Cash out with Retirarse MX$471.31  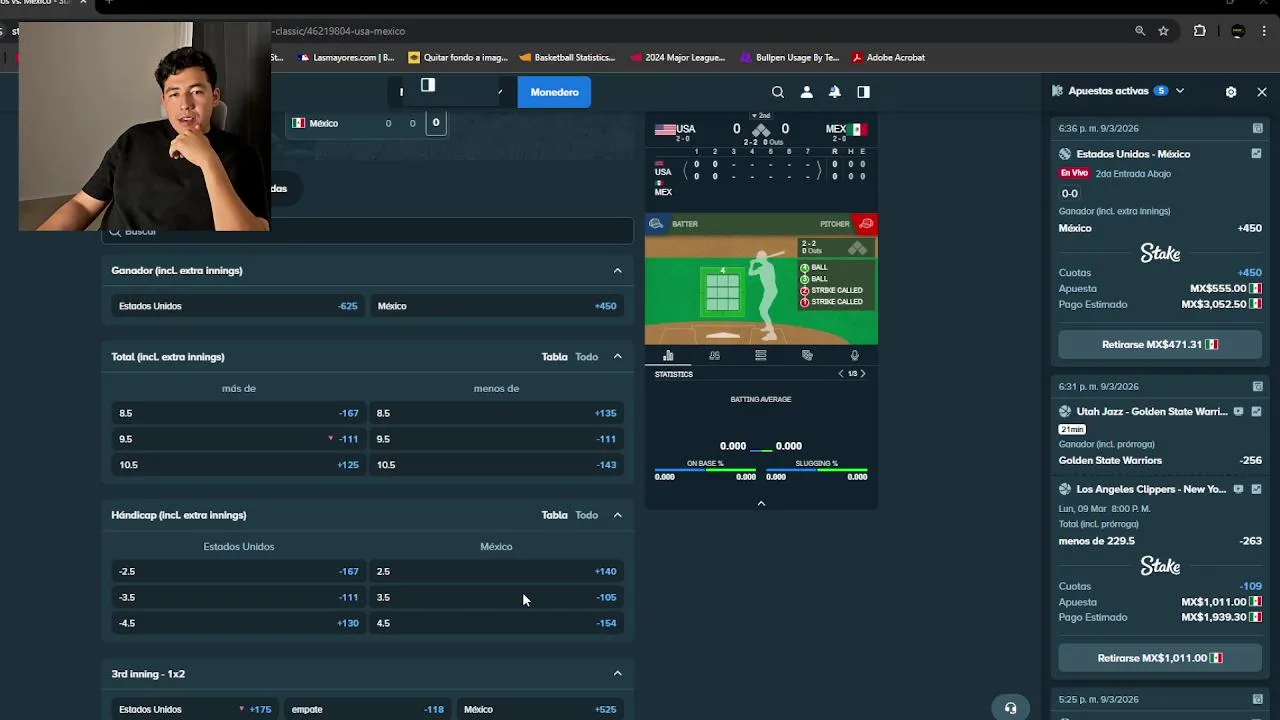(1160, 344)
